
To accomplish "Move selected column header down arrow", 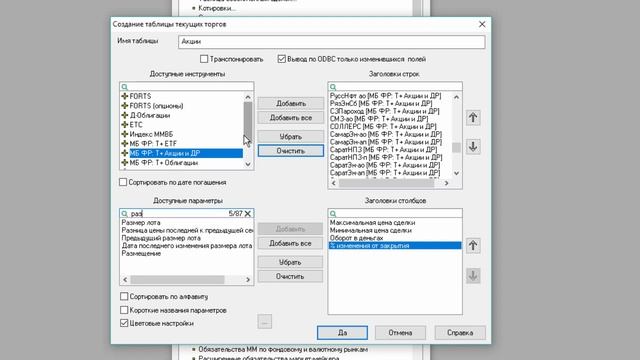I will [473, 276].
